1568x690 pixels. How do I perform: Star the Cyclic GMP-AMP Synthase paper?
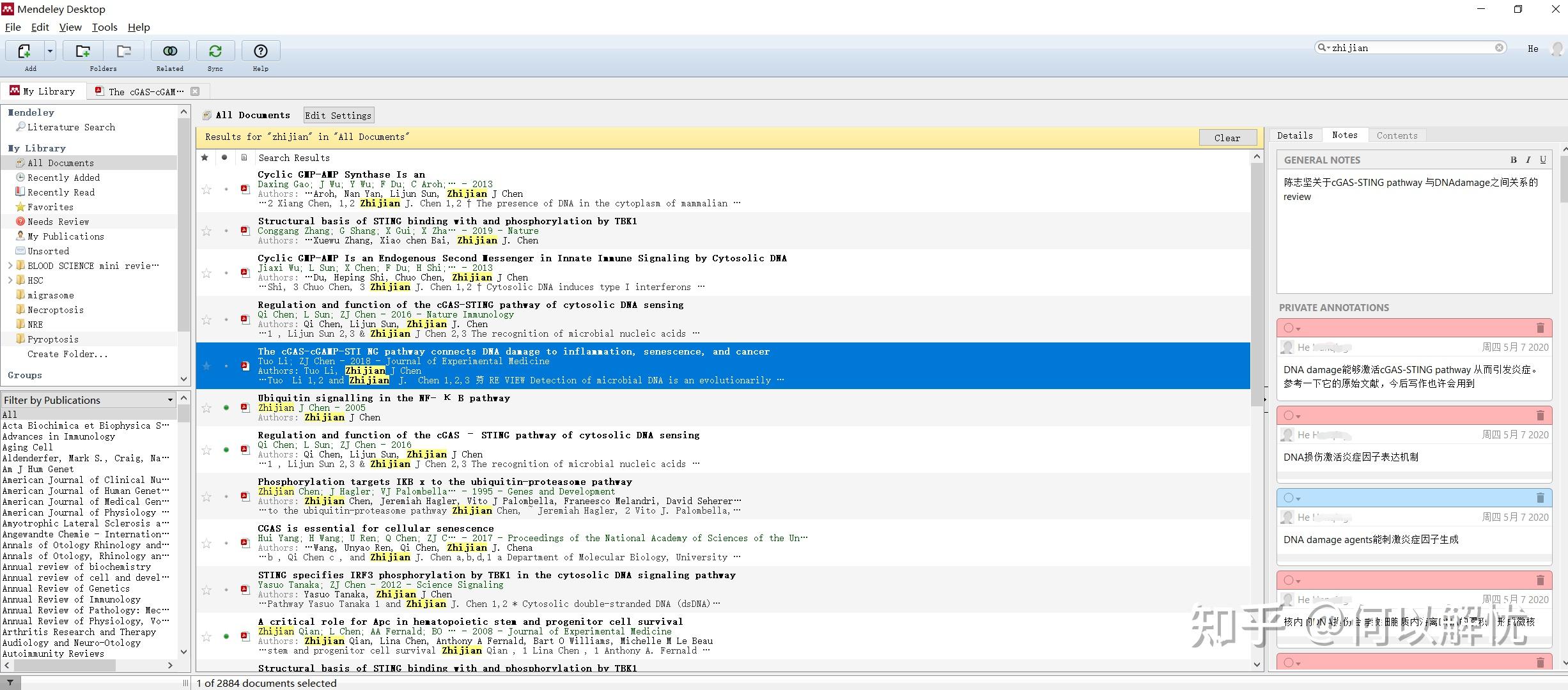click(206, 189)
